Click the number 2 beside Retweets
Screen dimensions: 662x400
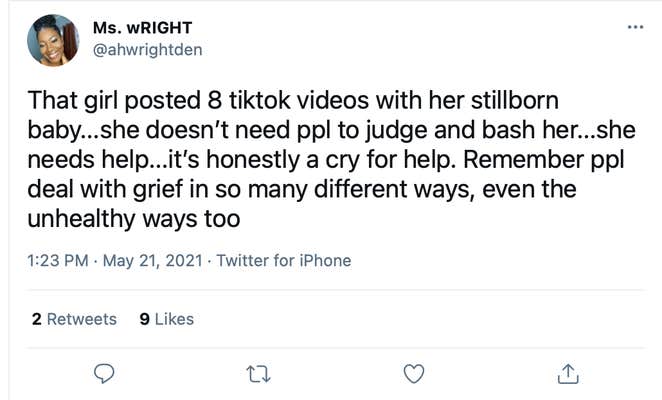37,319
